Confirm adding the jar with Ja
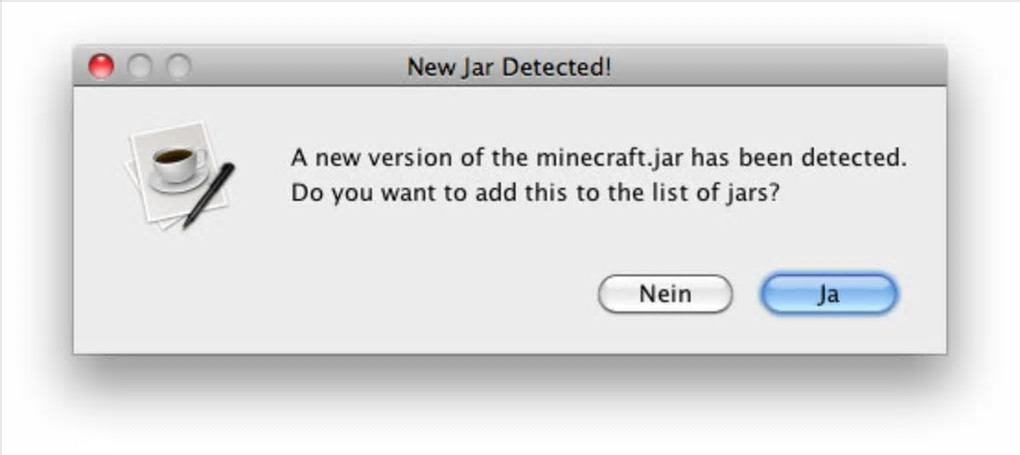The image size is (1020, 455). [x=829, y=295]
